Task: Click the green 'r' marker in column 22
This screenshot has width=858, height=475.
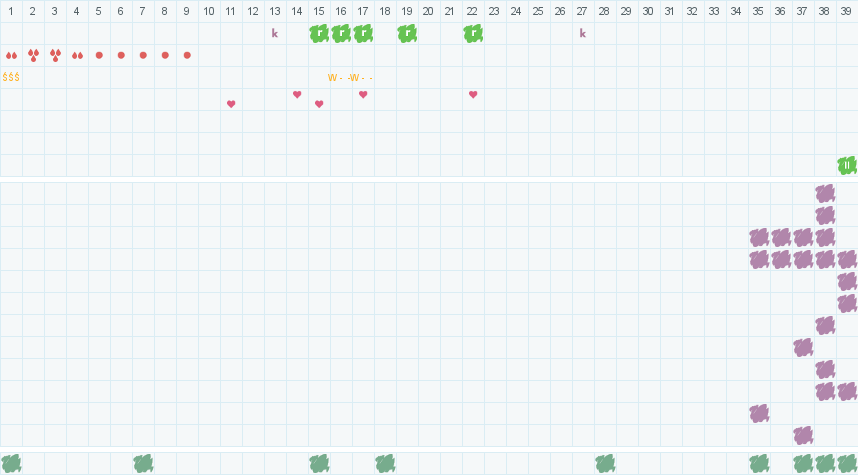Action: click(473, 33)
